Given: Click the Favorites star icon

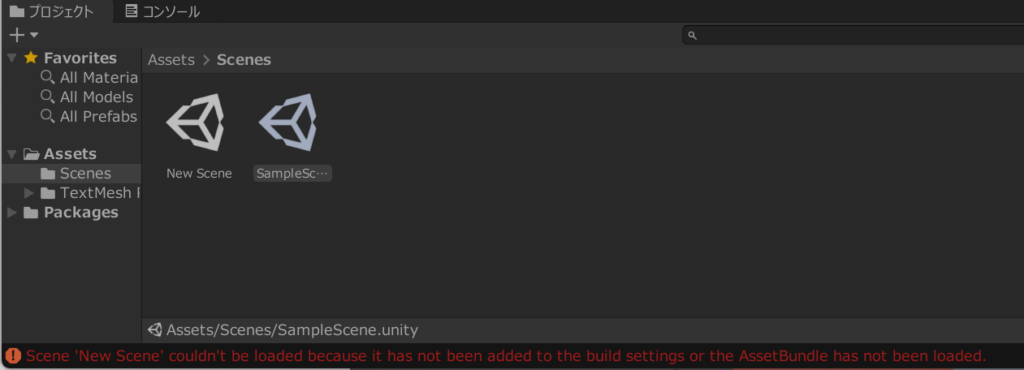Looking at the screenshot, I should pos(31,58).
